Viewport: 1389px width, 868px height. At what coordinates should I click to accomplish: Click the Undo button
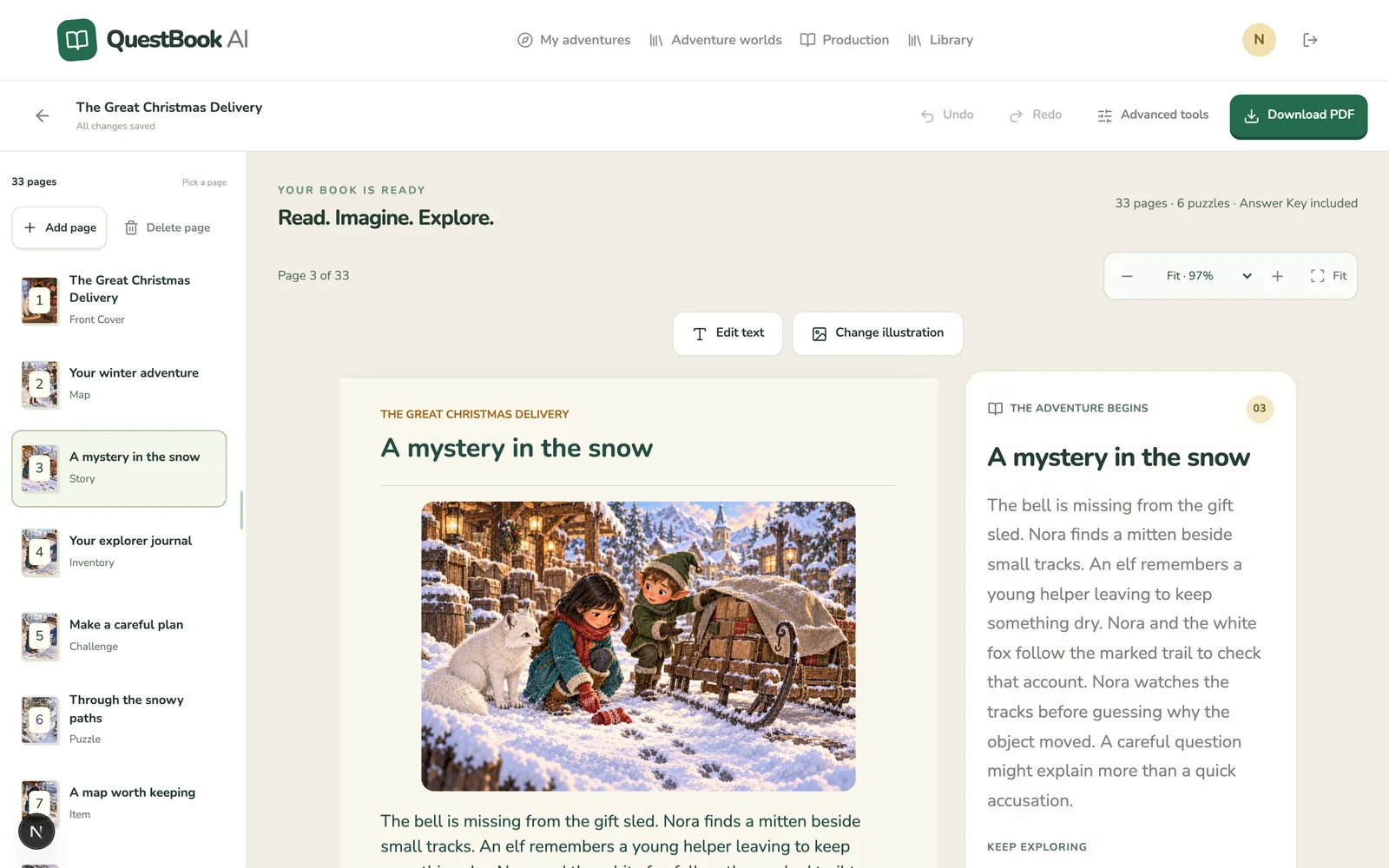click(x=947, y=115)
